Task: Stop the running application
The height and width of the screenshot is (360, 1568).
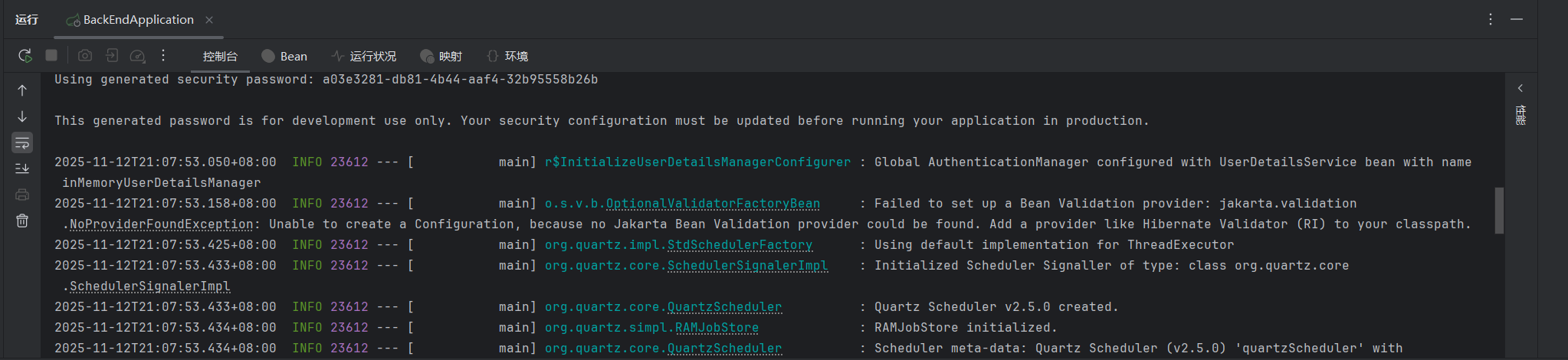Action: tap(51, 55)
